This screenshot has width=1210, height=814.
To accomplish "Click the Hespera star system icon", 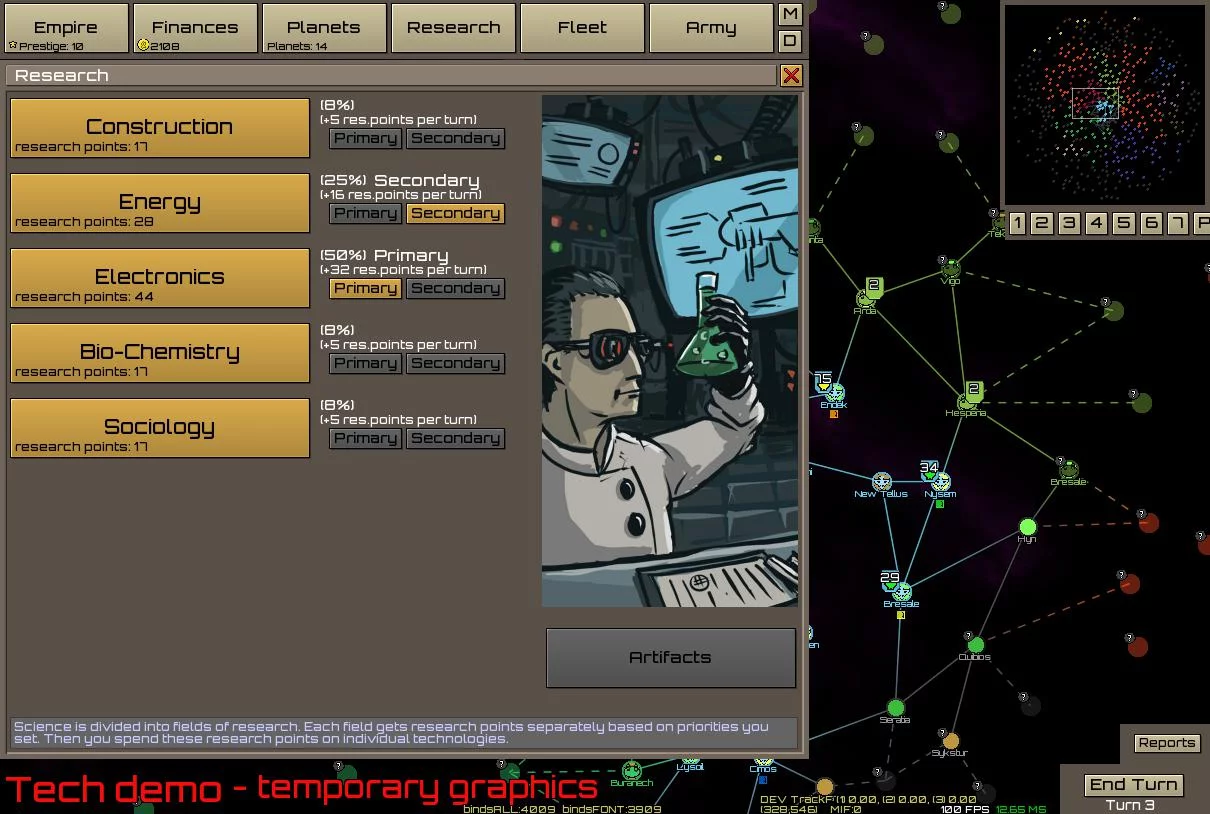I will tap(966, 402).
